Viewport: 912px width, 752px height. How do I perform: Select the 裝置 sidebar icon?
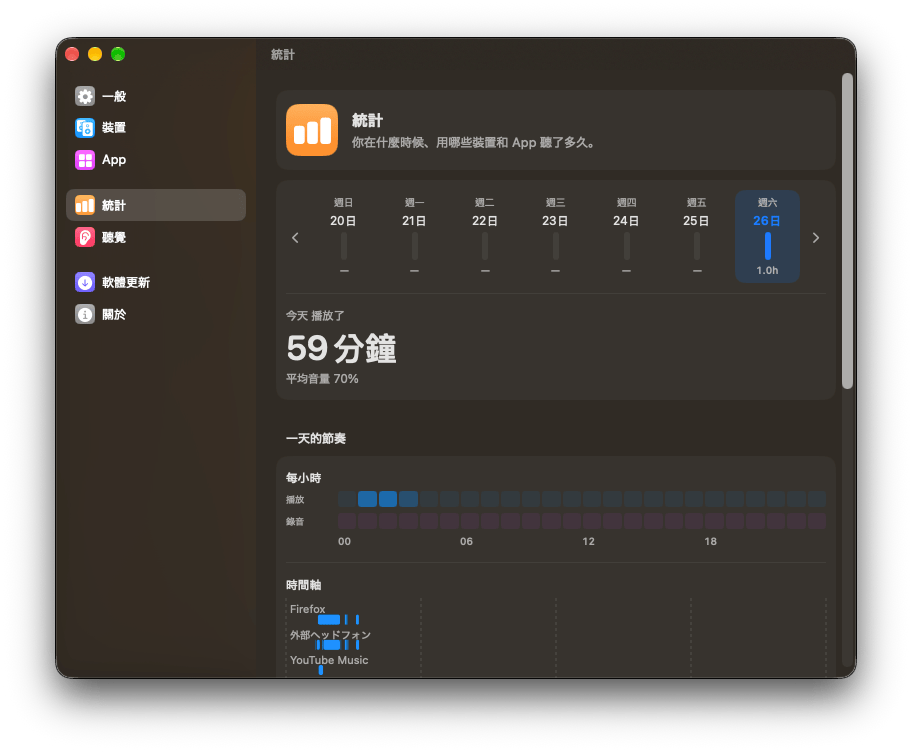coord(85,127)
